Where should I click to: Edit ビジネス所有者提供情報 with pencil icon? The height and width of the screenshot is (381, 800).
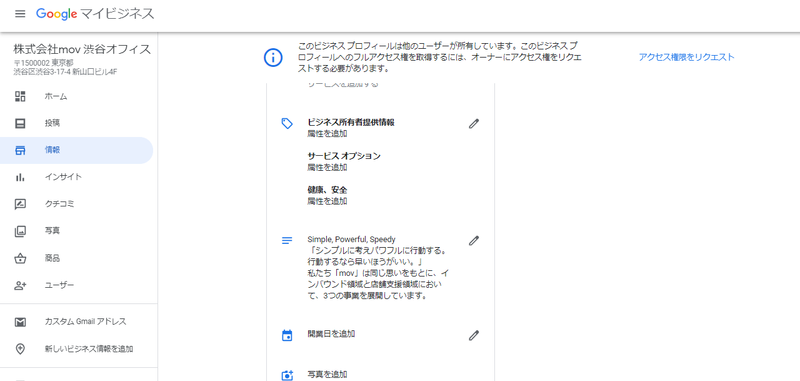[474, 123]
